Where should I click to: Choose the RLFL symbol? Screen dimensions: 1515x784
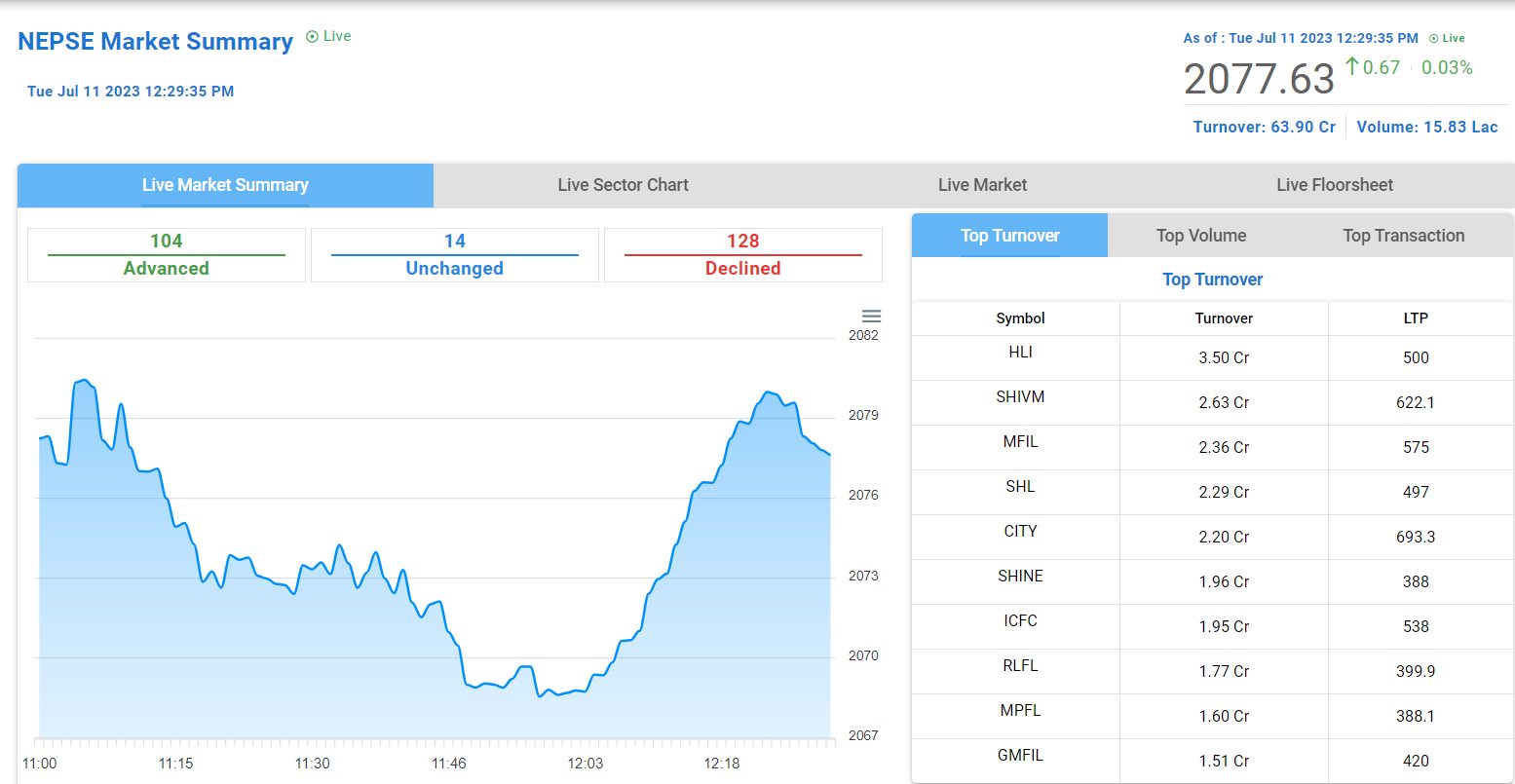(x=1020, y=666)
